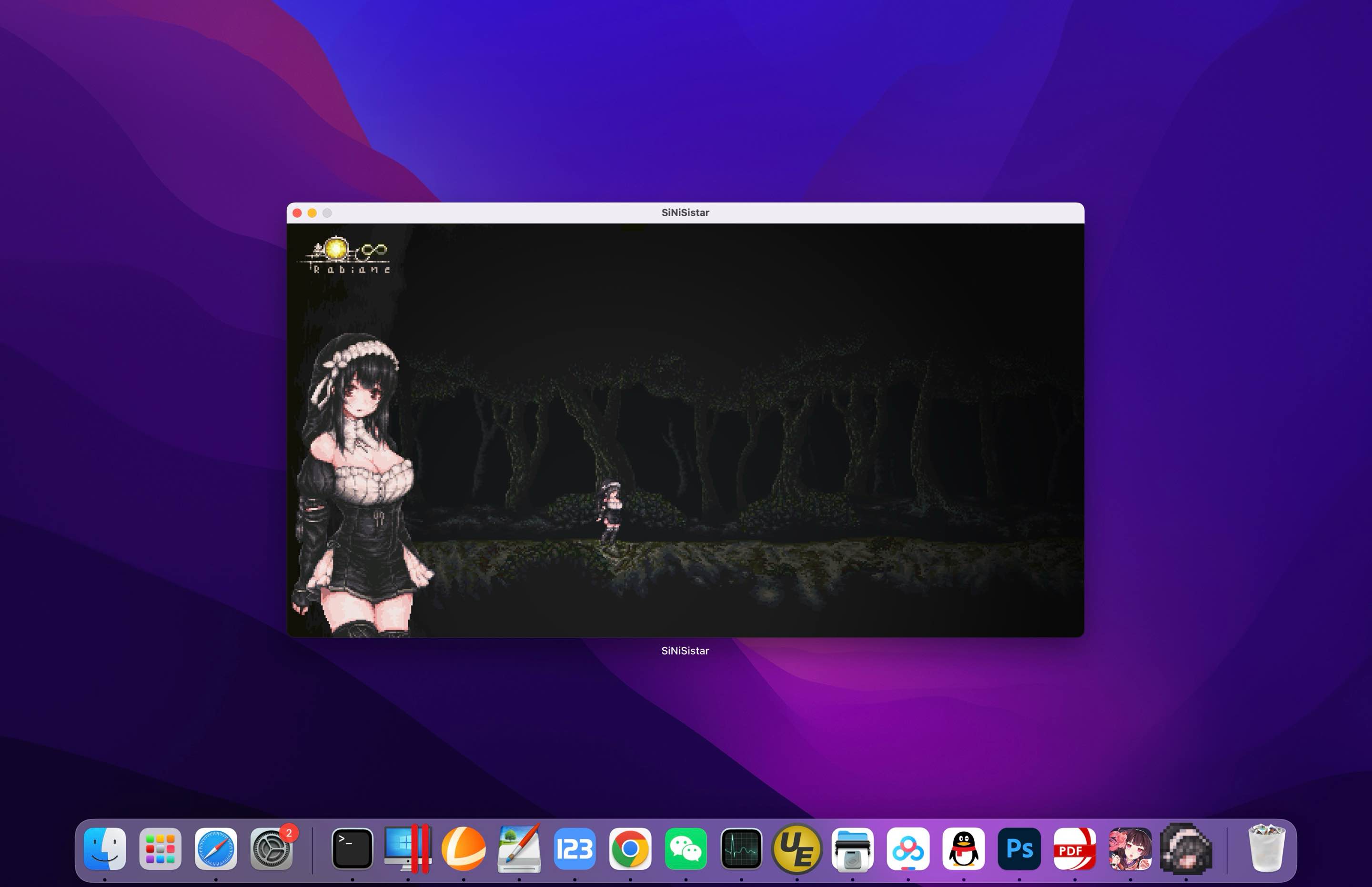Viewport: 1372px width, 887px height.
Task: Open Launchpad from the dock
Action: [160, 848]
